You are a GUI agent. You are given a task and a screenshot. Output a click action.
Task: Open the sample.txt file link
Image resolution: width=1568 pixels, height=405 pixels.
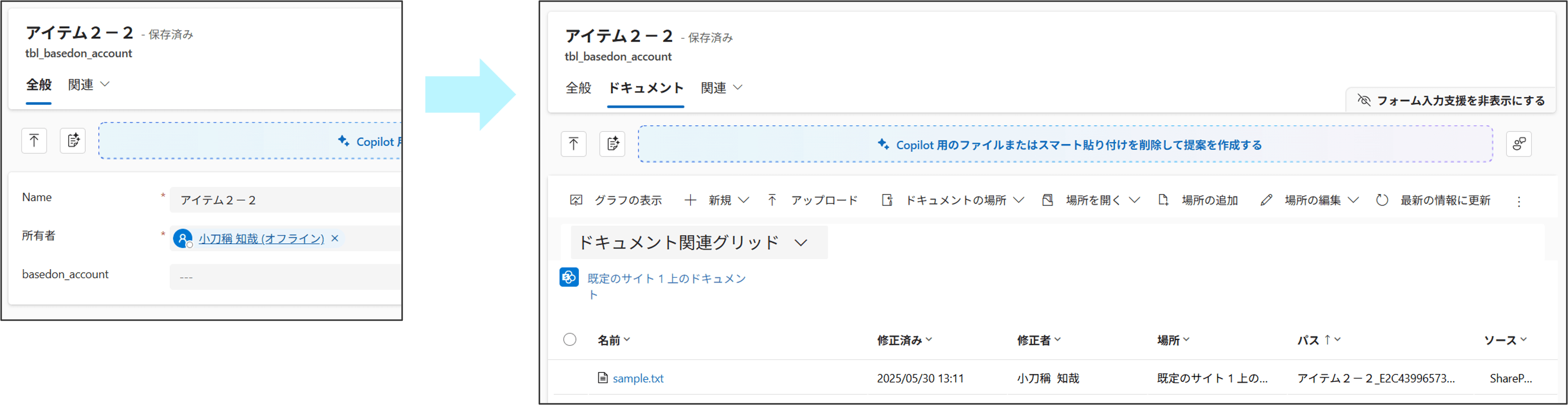pyautogui.click(x=638, y=378)
